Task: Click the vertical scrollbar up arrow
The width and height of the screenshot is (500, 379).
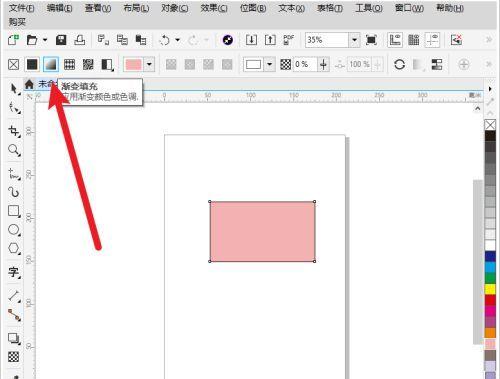Action: point(478,108)
